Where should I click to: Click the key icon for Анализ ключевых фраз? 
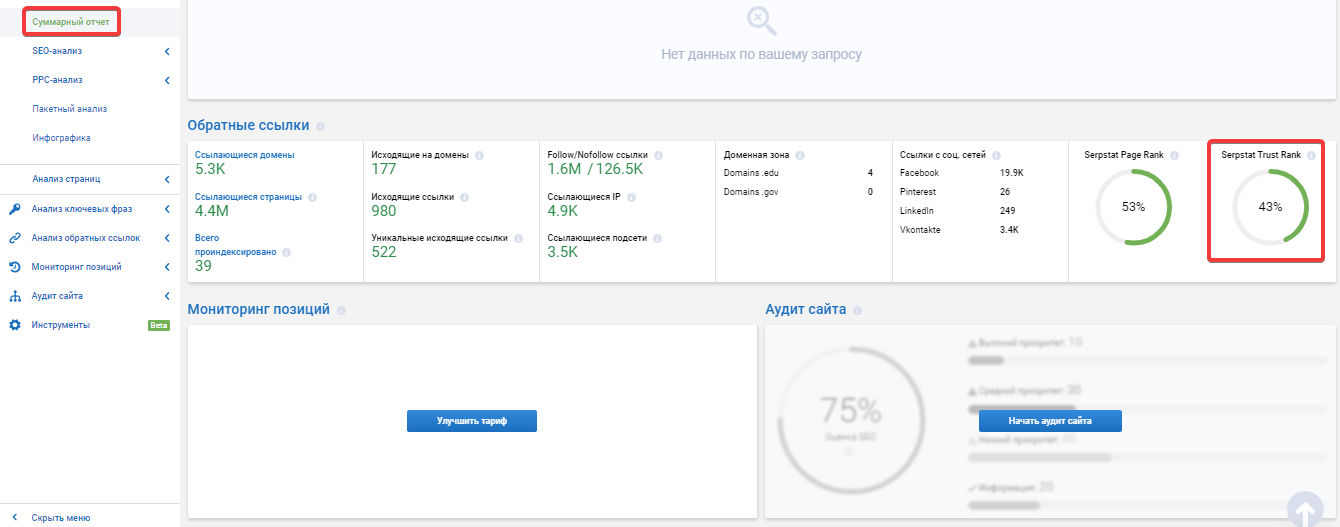[x=15, y=209]
